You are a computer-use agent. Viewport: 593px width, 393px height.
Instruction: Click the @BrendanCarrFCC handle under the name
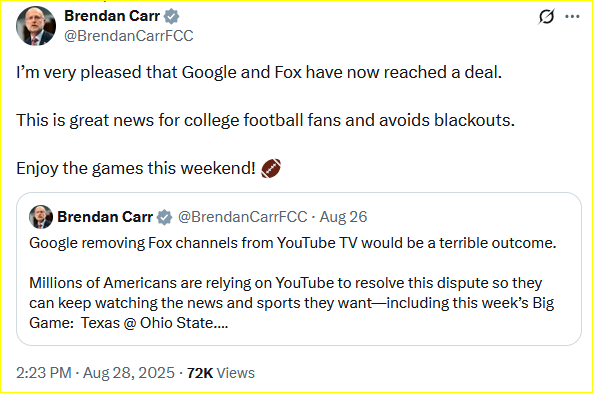pyautogui.click(x=129, y=36)
